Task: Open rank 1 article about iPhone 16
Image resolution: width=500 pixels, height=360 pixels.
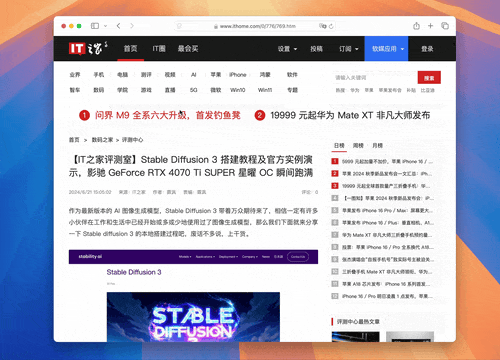Action: [387, 162]
